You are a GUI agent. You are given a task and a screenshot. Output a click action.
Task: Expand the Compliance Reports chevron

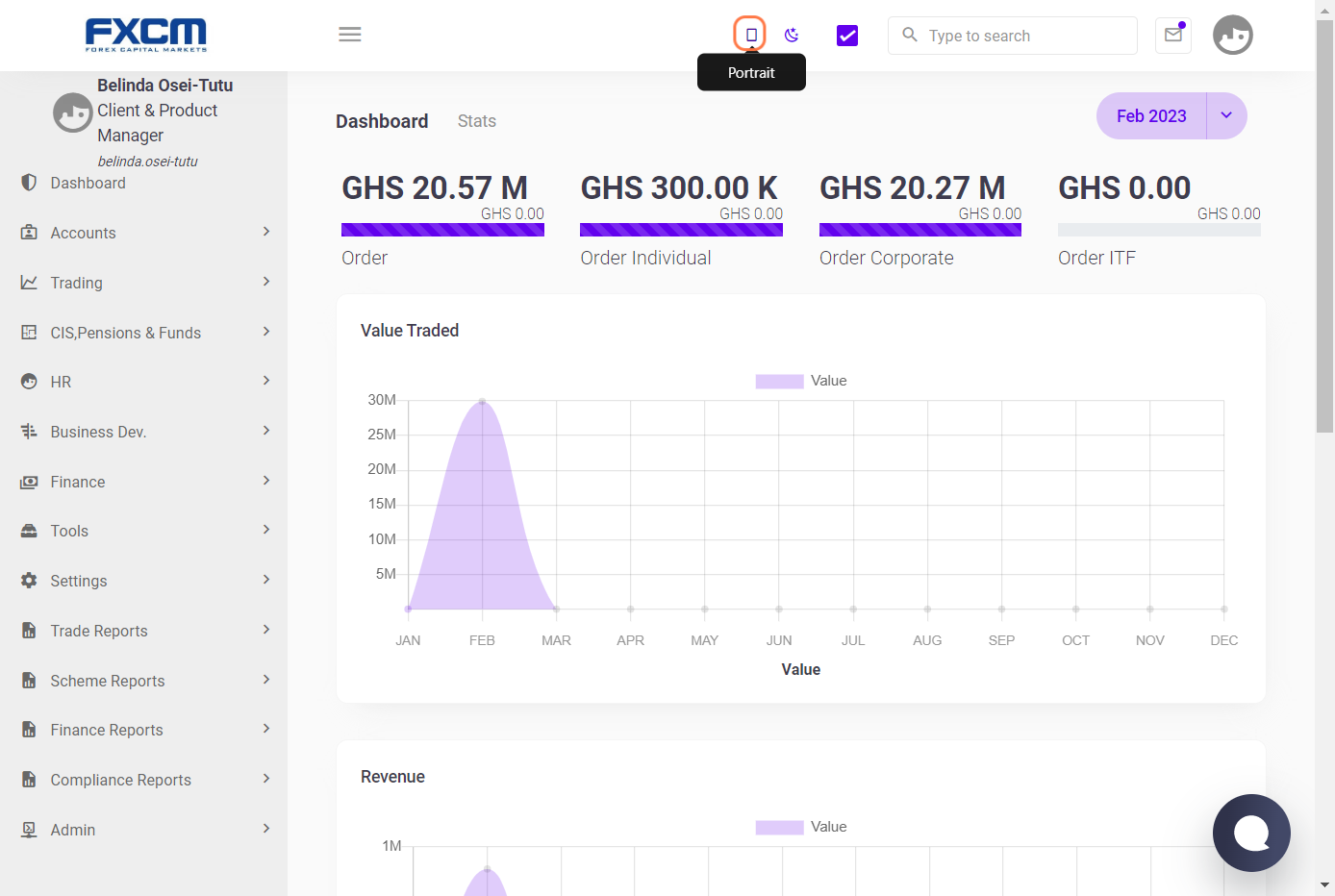[x=266, y=779]
